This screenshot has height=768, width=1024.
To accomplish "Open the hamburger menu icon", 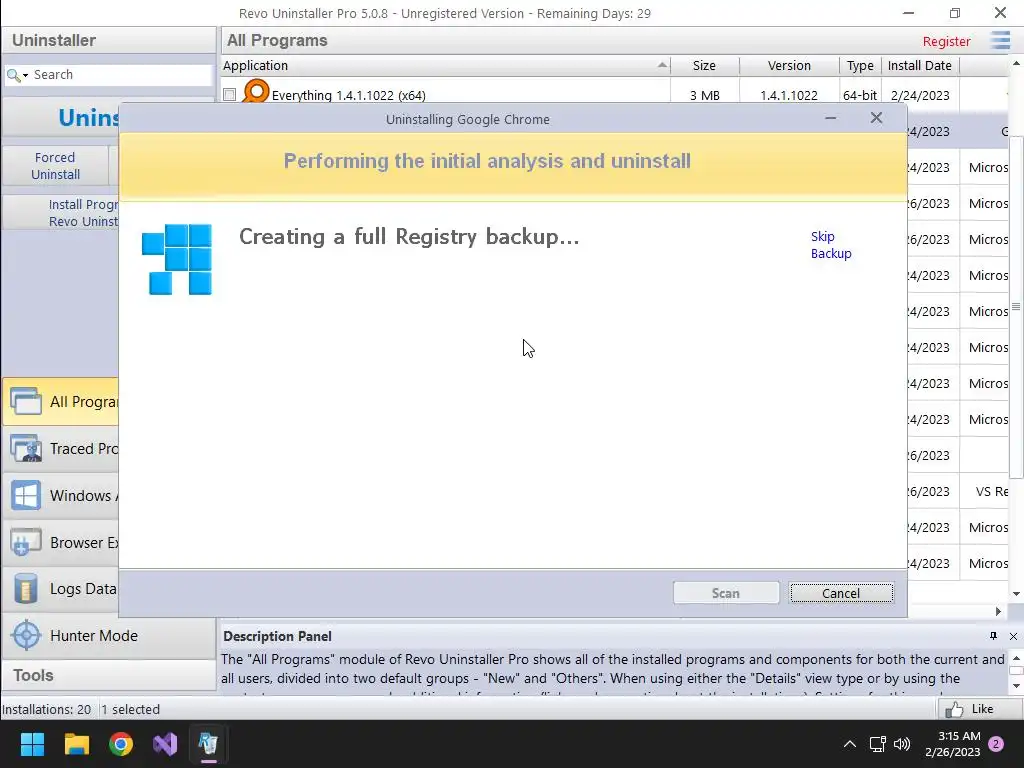I will (x=1000, y=40).
